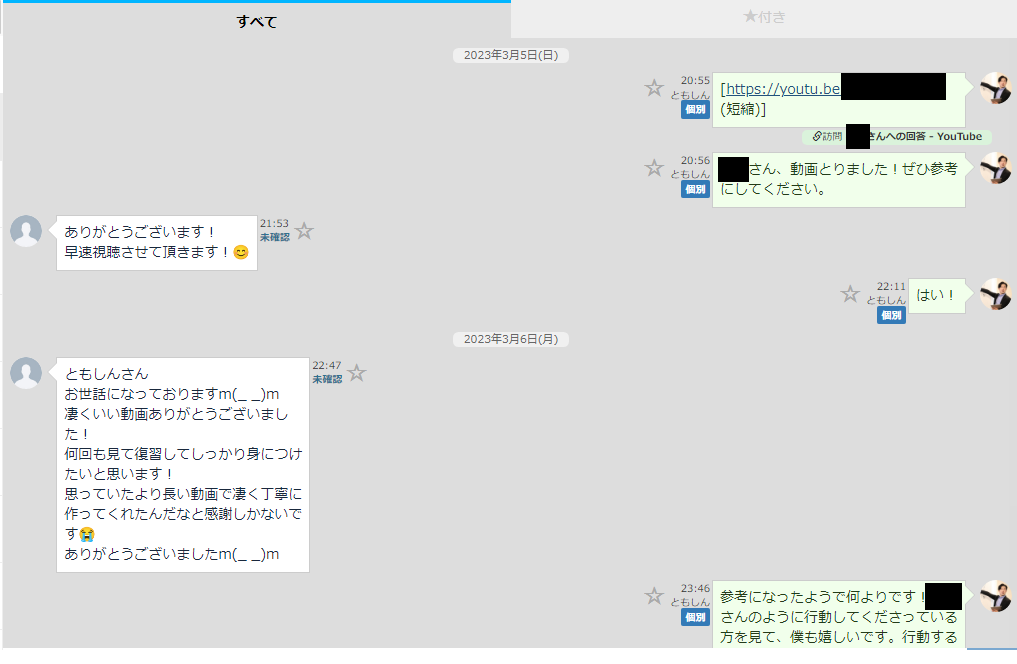This screenshot has height=664, width=1017.
Task: Open sender avatar beside 20:55 message
Action: tap(995, 88)
